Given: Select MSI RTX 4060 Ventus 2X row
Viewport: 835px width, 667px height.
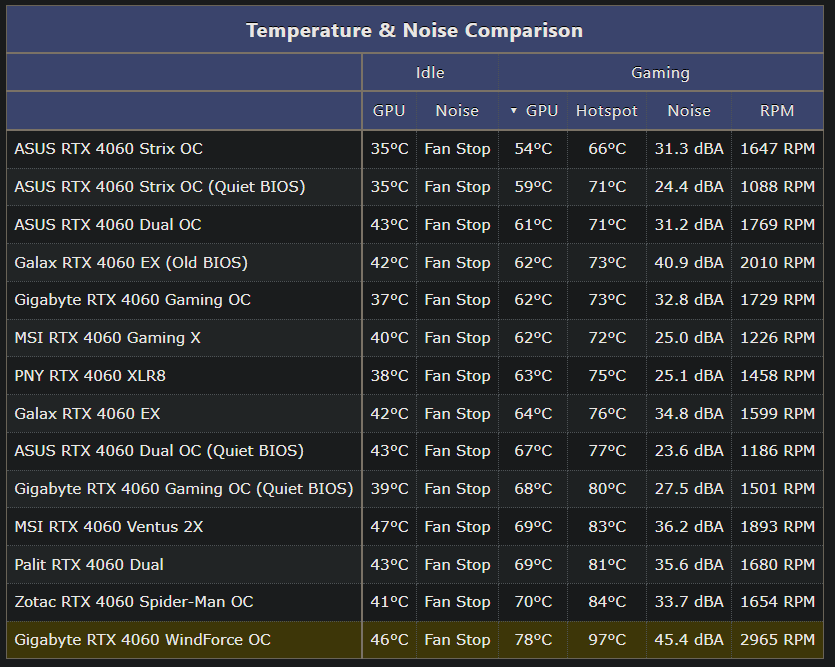Looking at the screenshot, I should point(415,527).
